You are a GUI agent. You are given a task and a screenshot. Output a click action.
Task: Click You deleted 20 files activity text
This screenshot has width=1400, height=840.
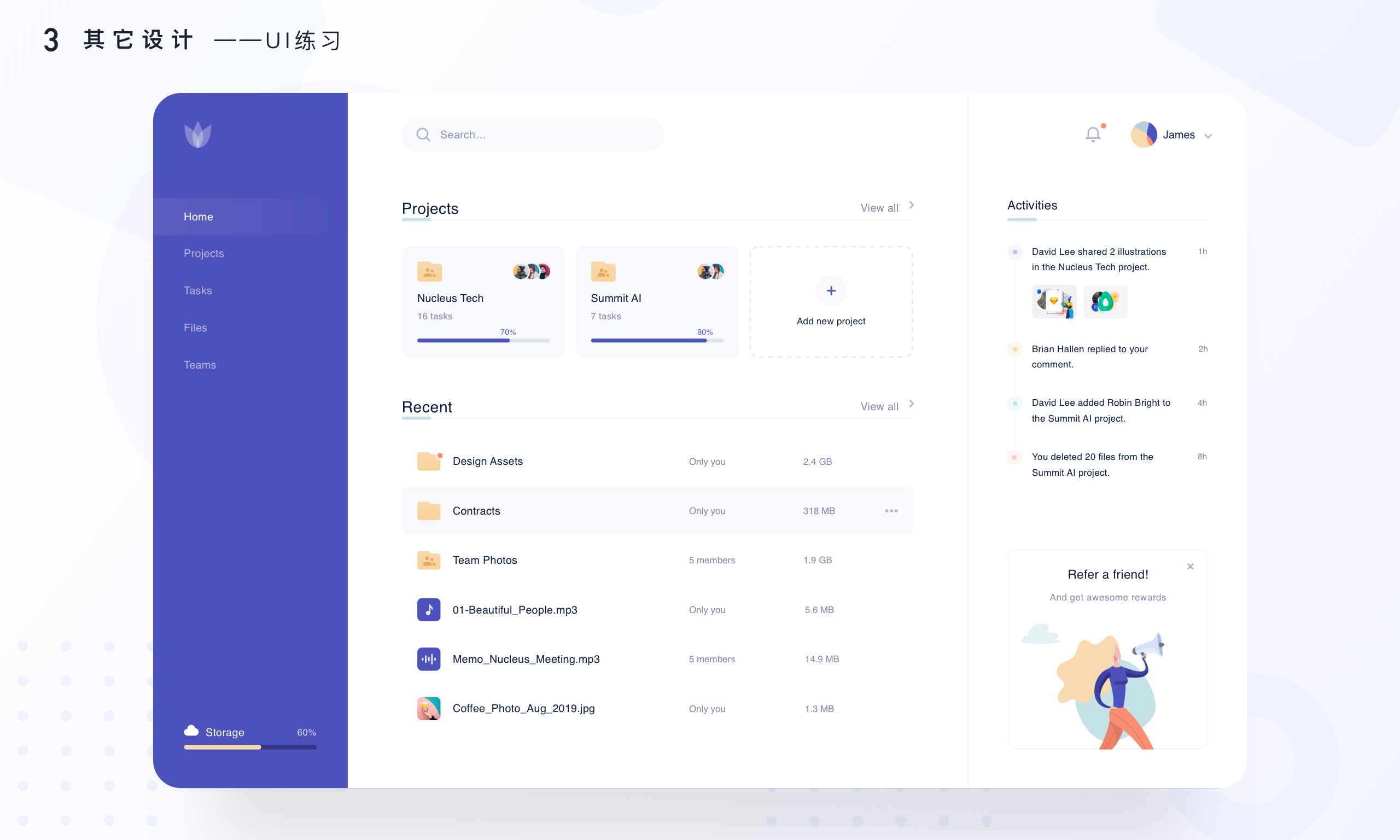[1092, 465]
